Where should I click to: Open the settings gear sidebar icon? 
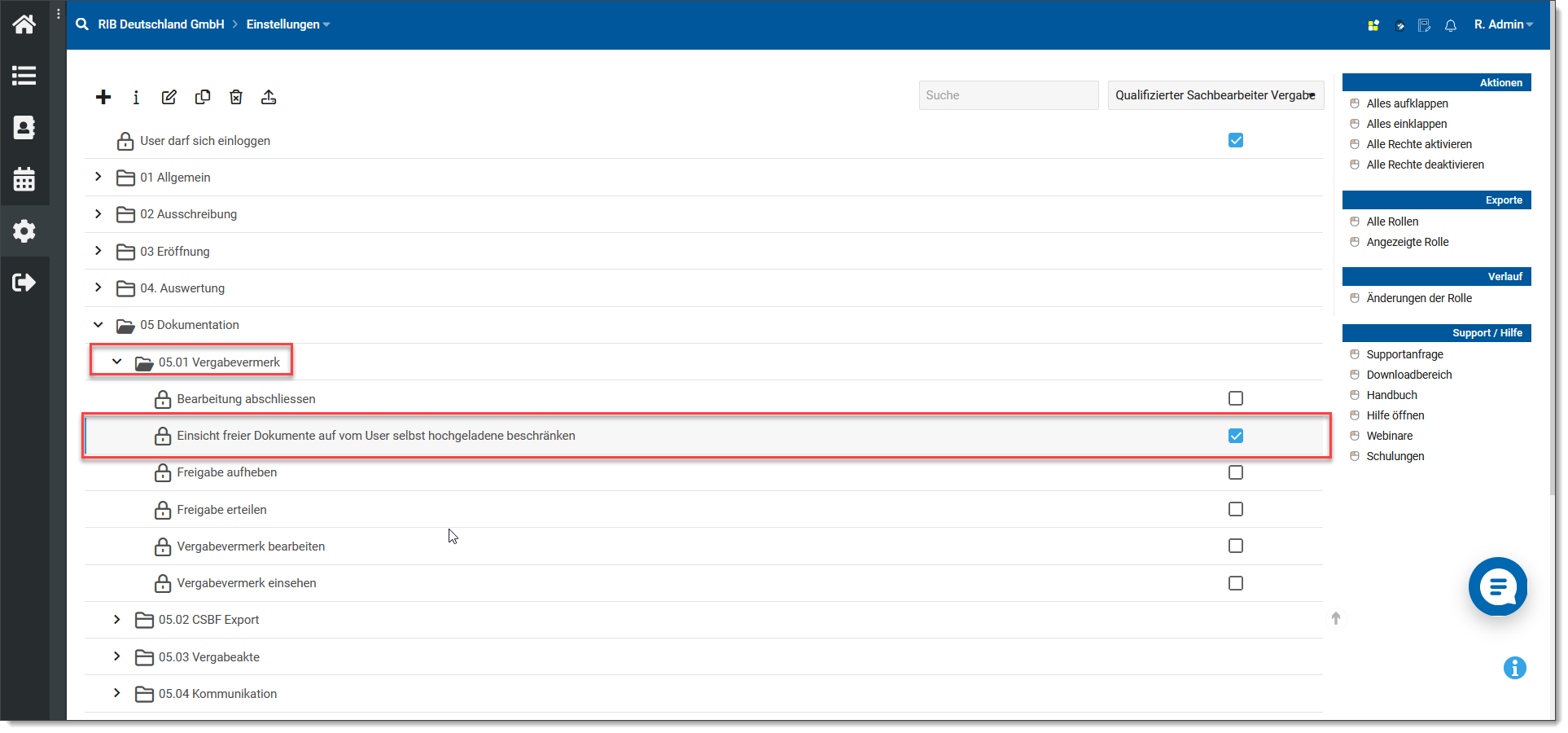click(x=24, y=230)
